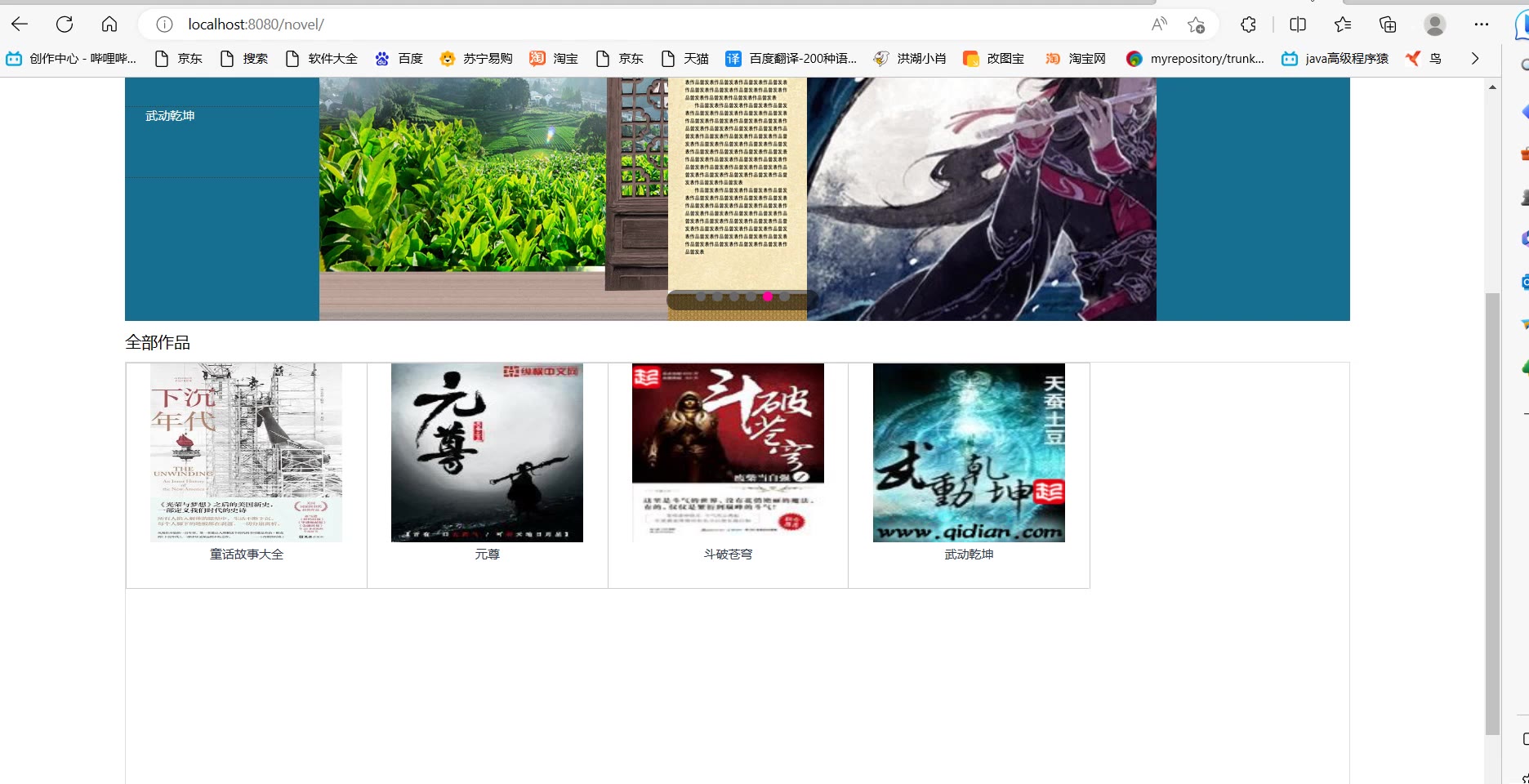Open Split screen view
Image resolution: width=1529 pixels, height=784 pixels.
pos(1298,24)
